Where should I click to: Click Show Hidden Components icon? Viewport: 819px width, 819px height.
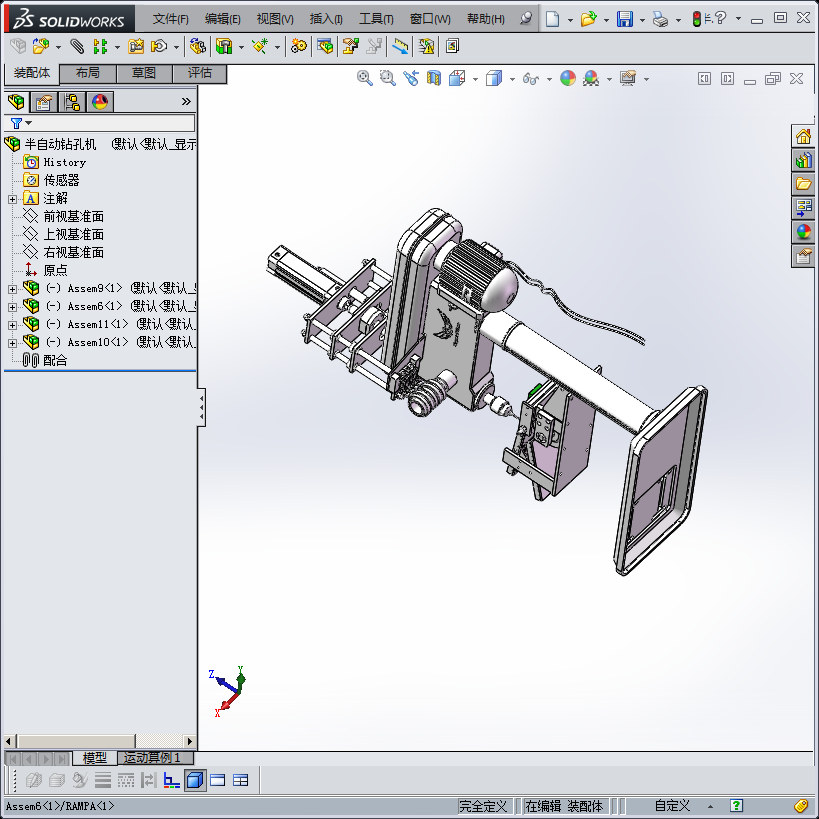tap(198, 46)
